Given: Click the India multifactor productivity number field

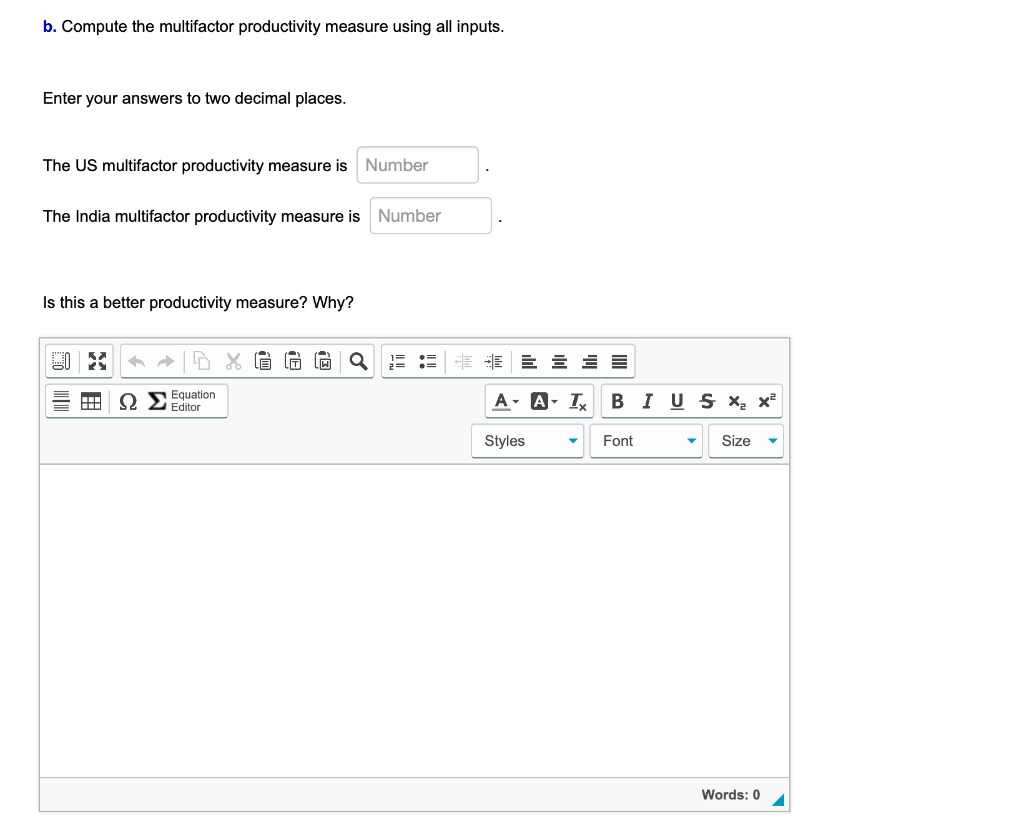Looking at the screenshot, I should (x=430, y=216).
